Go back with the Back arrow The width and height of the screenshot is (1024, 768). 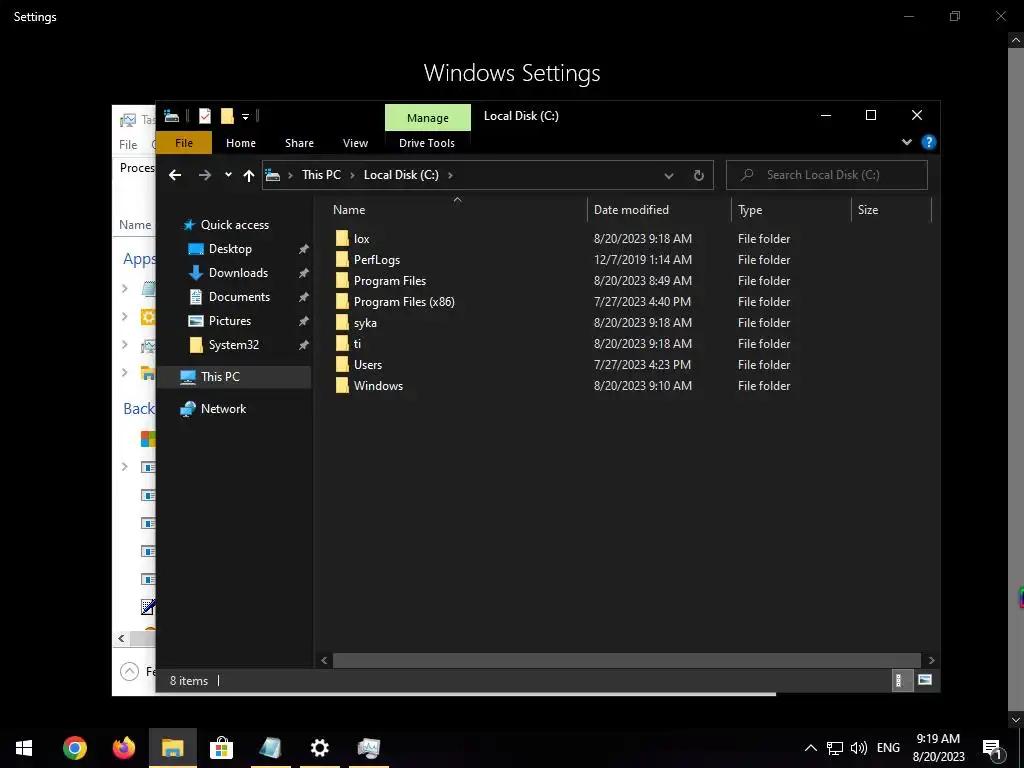(175, 175)
